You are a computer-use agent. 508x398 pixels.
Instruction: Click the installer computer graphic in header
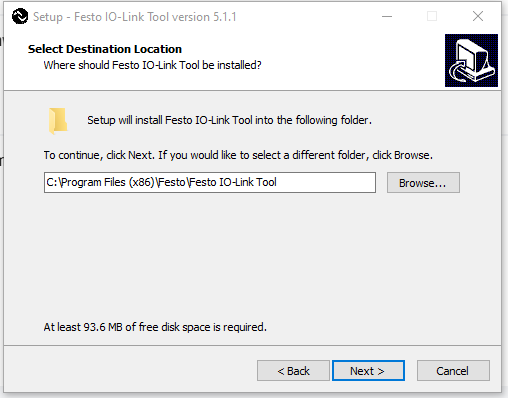pyautogui.click(x=471, y=60)
